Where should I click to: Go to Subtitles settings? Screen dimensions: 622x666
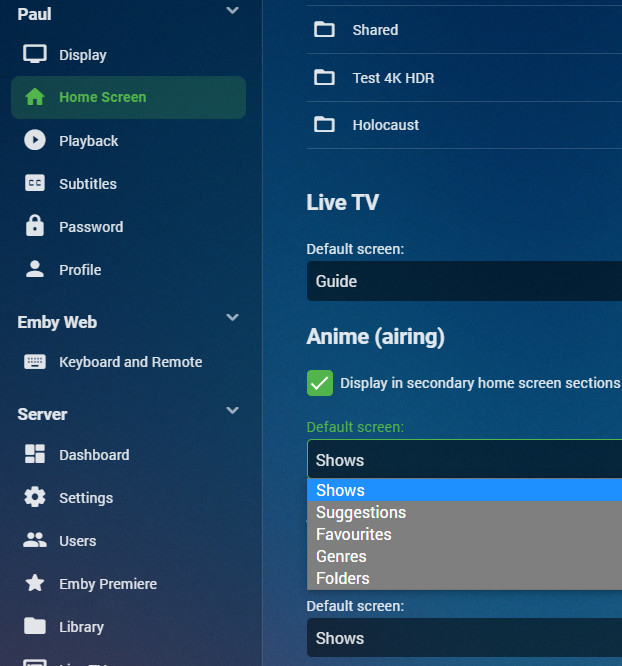88,184
